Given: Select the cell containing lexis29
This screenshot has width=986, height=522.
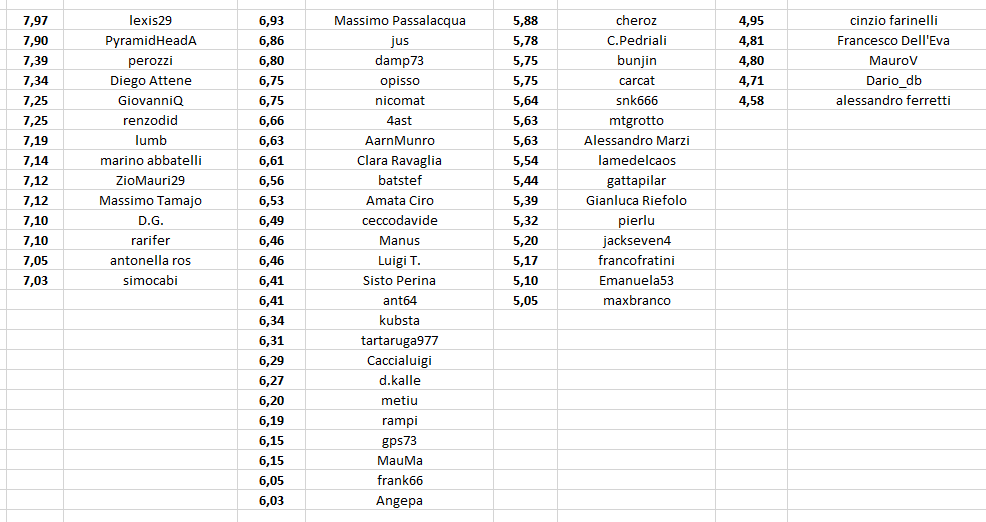Looking at the screenshot, I should coord(151,20).
